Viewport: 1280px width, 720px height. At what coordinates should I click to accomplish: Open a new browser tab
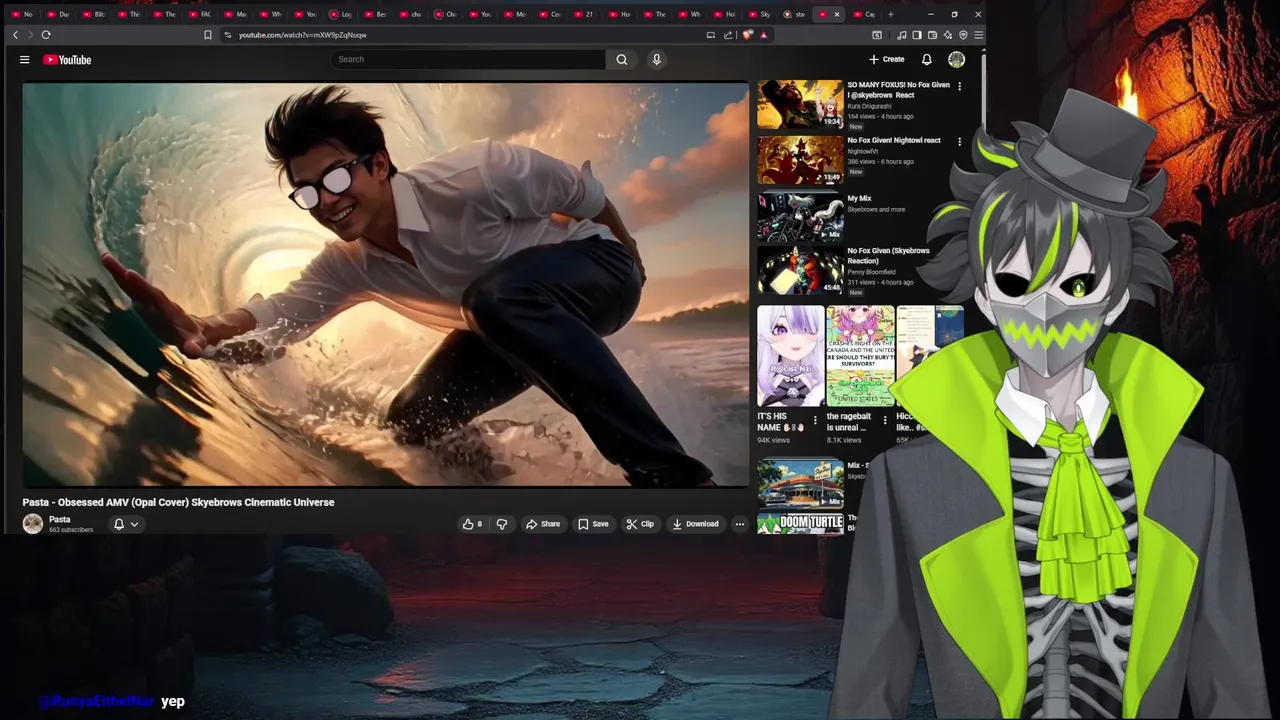coord(890,14)
